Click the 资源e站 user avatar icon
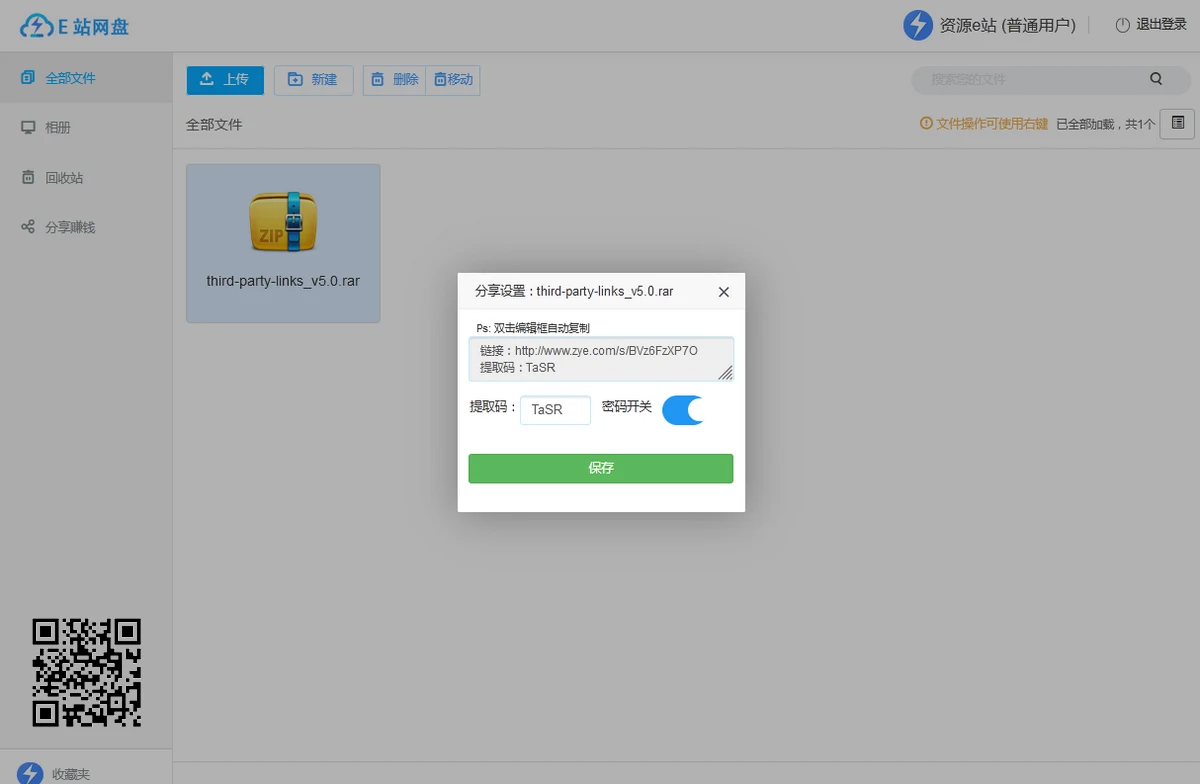Viewport: 1200px width, 784px height. [917, 25]
